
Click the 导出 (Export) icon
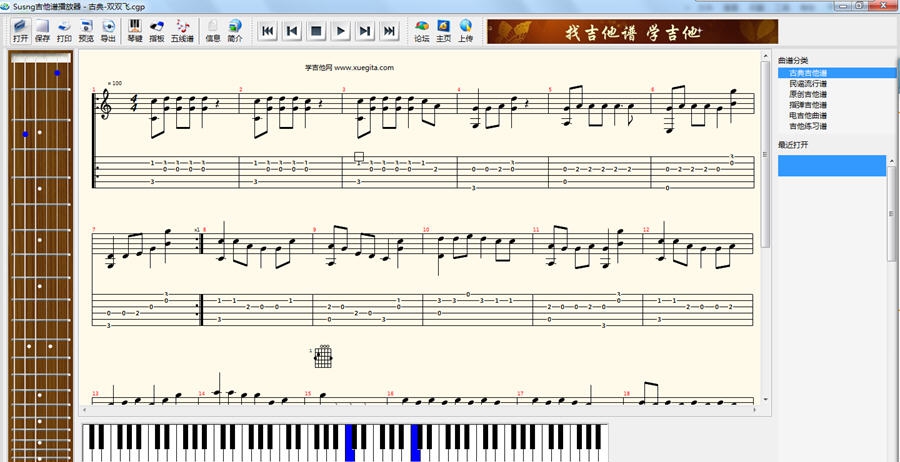[108, 31]
